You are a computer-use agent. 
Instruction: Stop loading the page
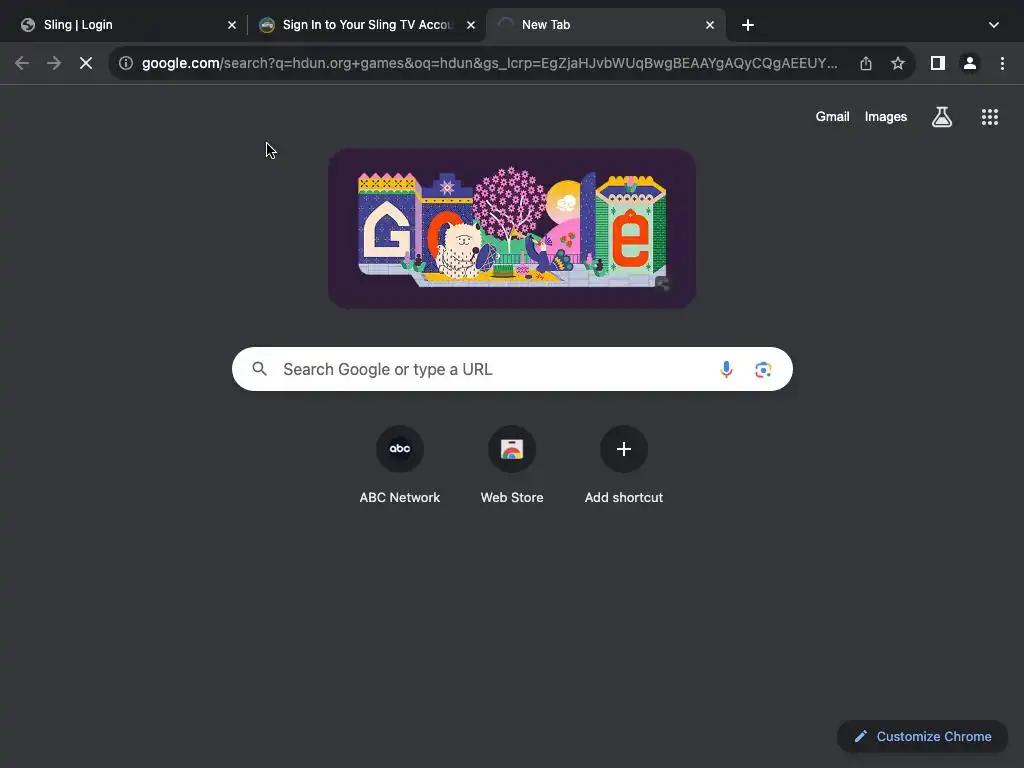click(86, 63)
